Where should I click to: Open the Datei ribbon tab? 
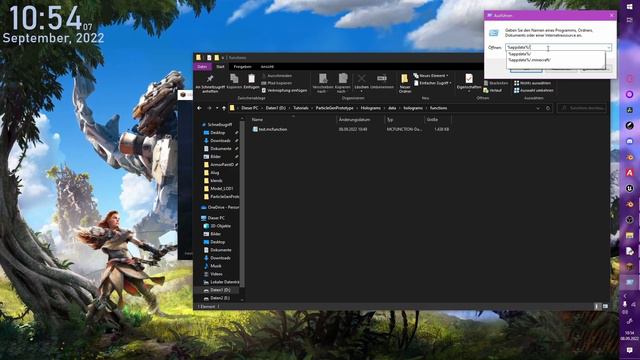(202, 67)
